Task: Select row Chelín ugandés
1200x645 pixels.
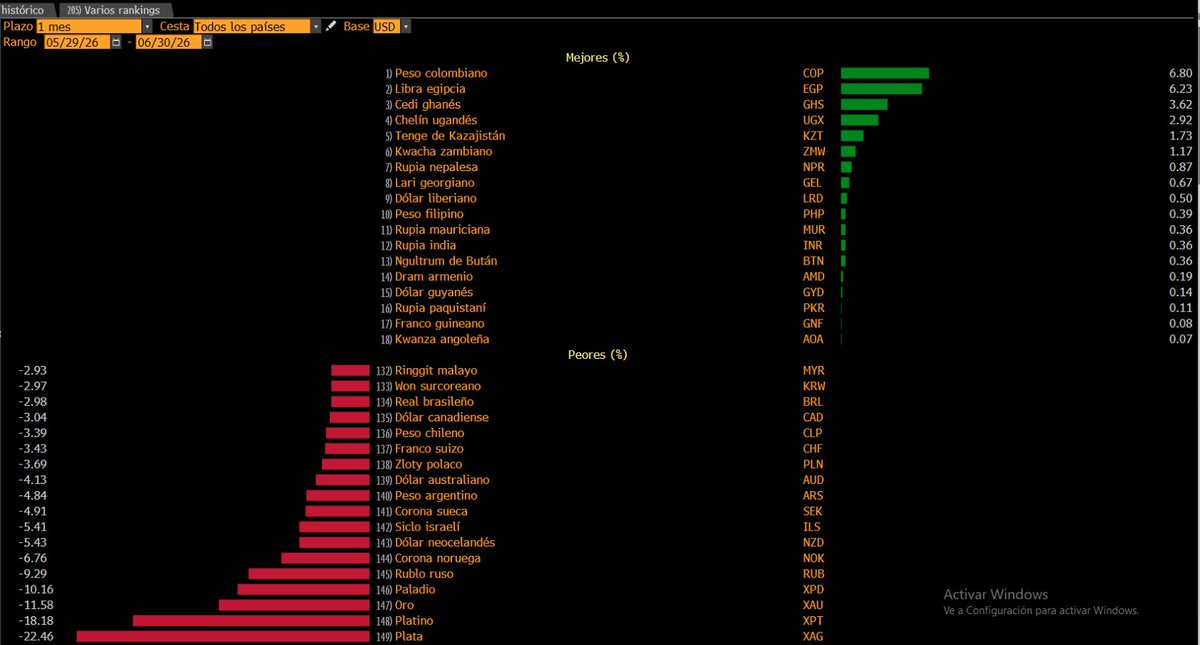Action: 436,120
